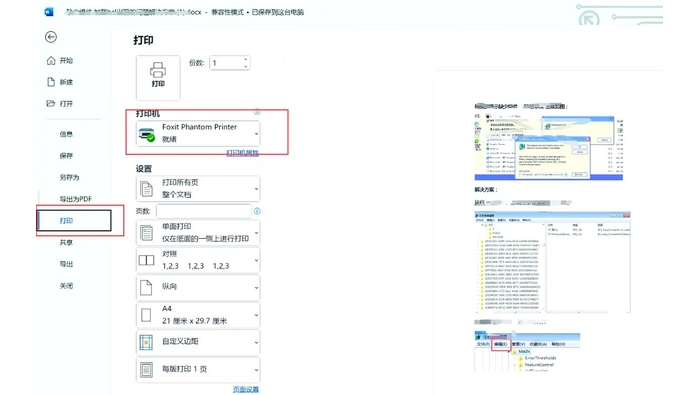Select 导出为PDF option

(x=75, y=199)
